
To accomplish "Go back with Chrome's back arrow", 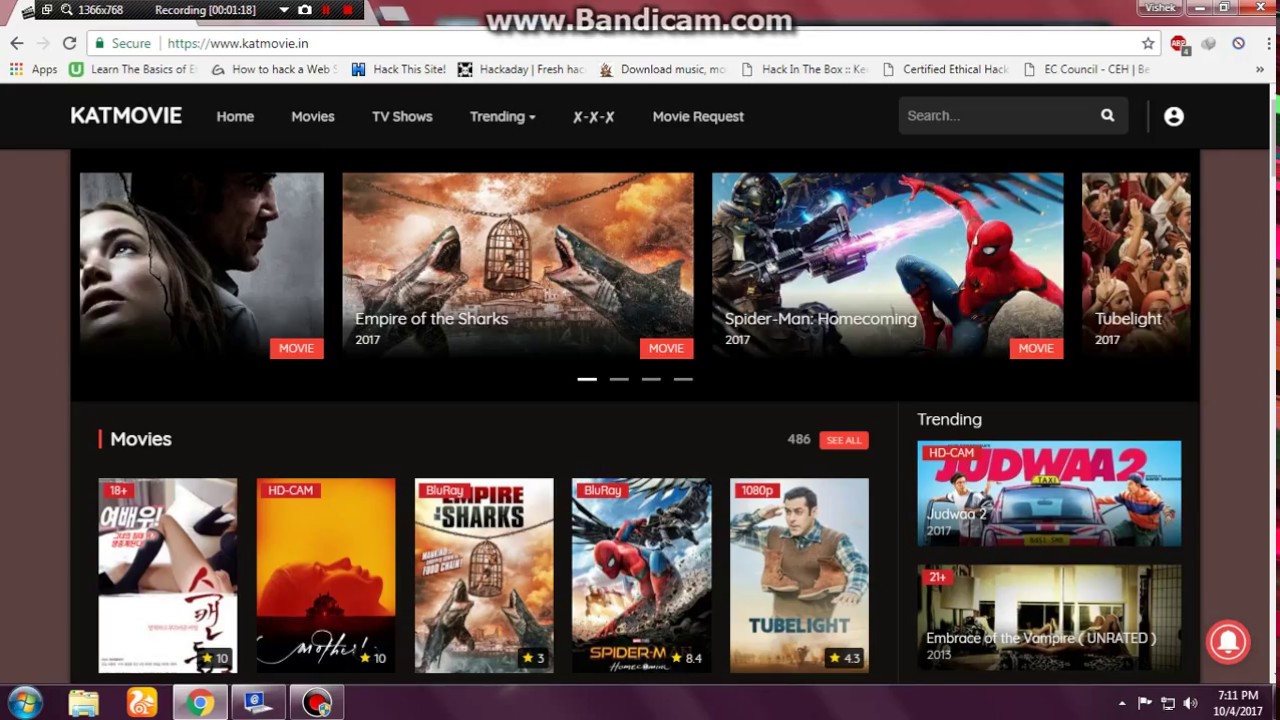I will [x=17, y=43].
